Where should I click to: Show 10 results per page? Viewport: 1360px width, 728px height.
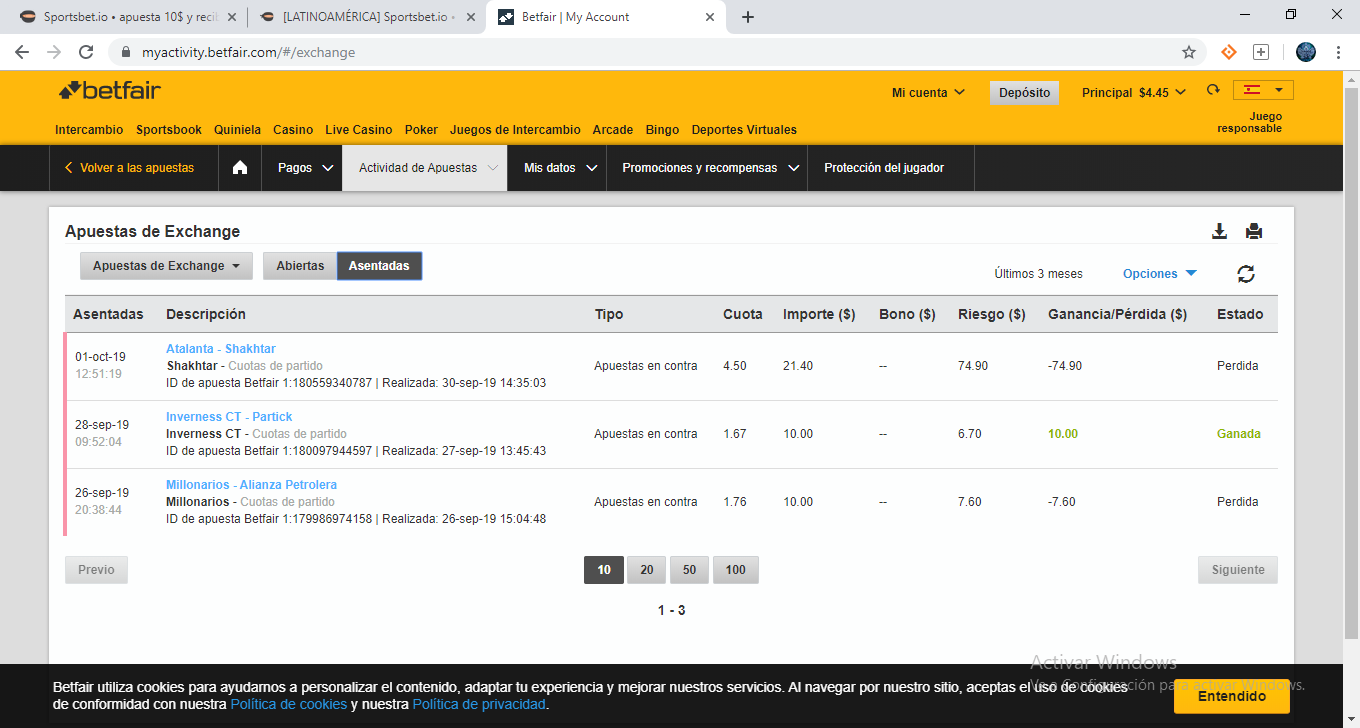pyautogui.click(x=604, y=570)
